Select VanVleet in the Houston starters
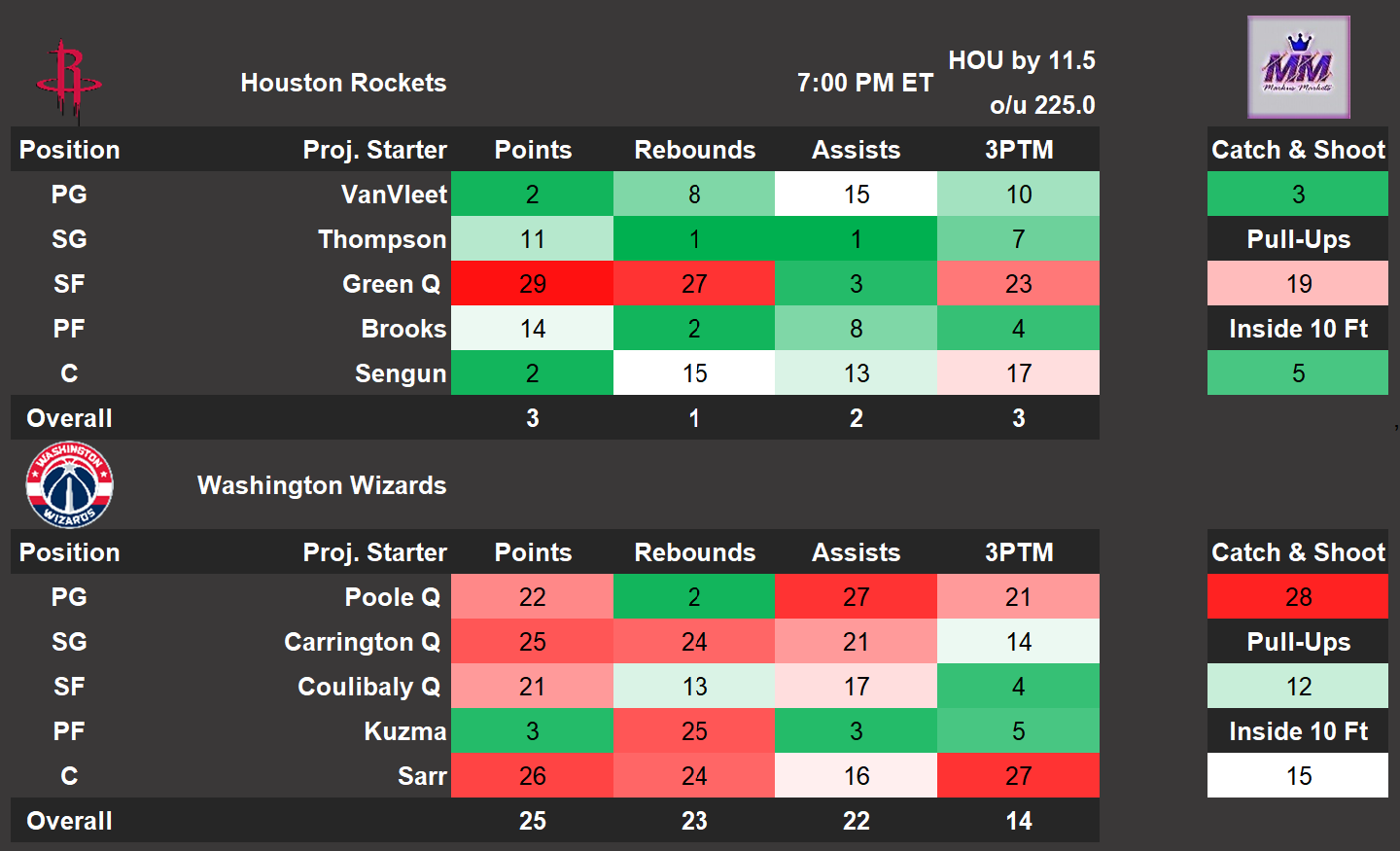Screen dimensions: 1400x851 pos(394,195)
